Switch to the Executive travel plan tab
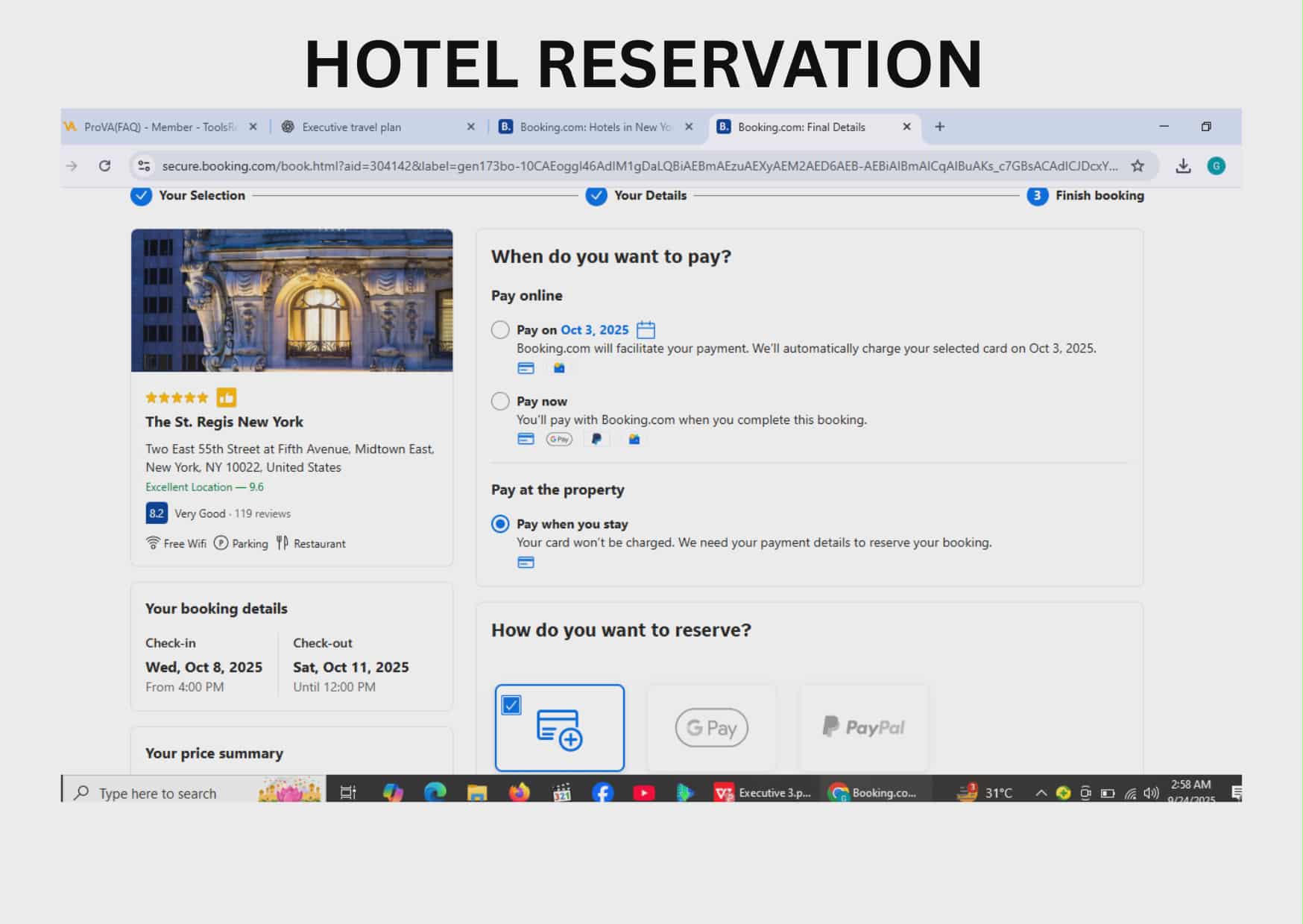The image size is (1303, 924). coord(351,127)
